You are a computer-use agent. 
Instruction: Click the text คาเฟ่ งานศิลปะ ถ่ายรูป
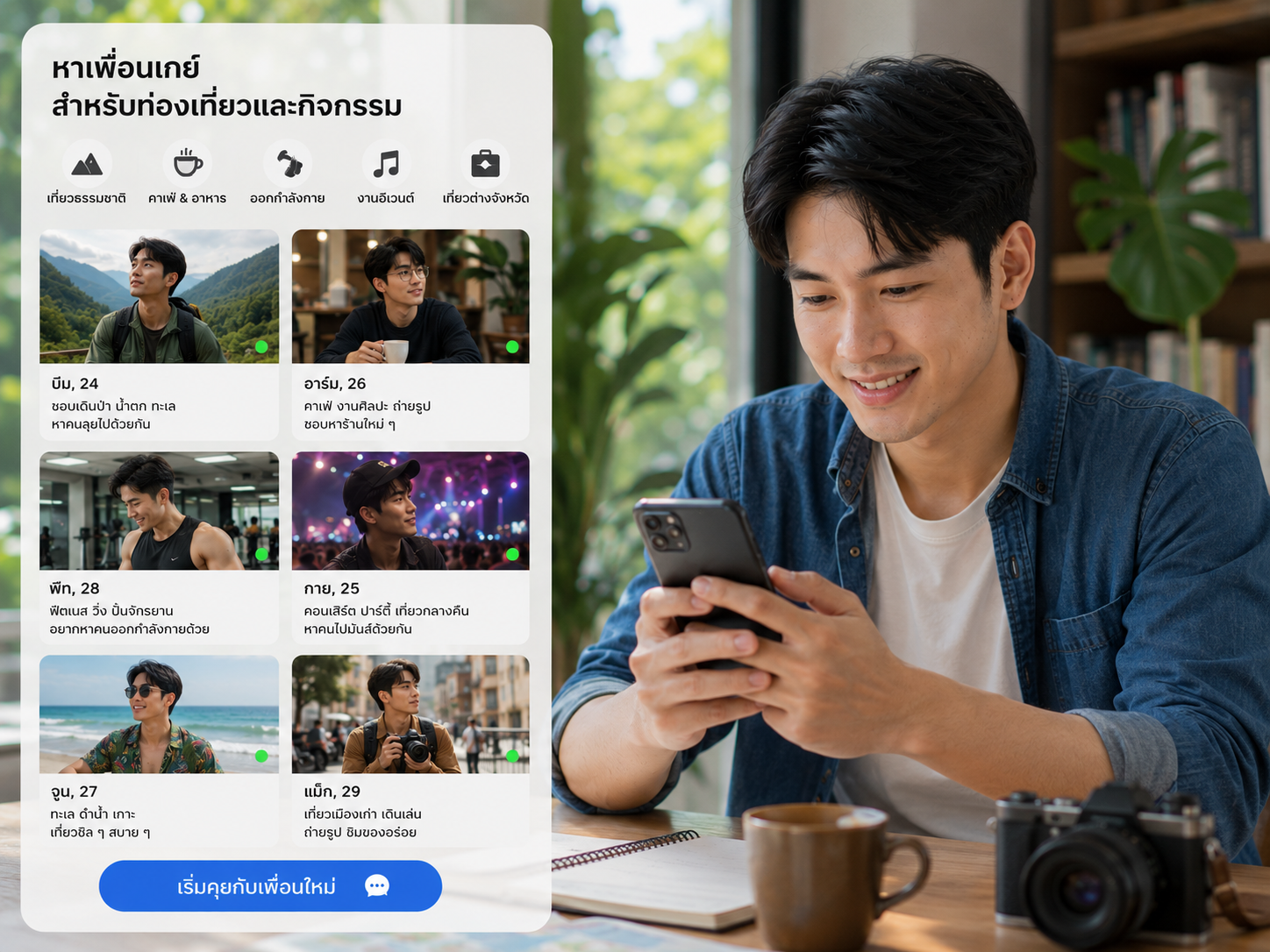point(367,406)
